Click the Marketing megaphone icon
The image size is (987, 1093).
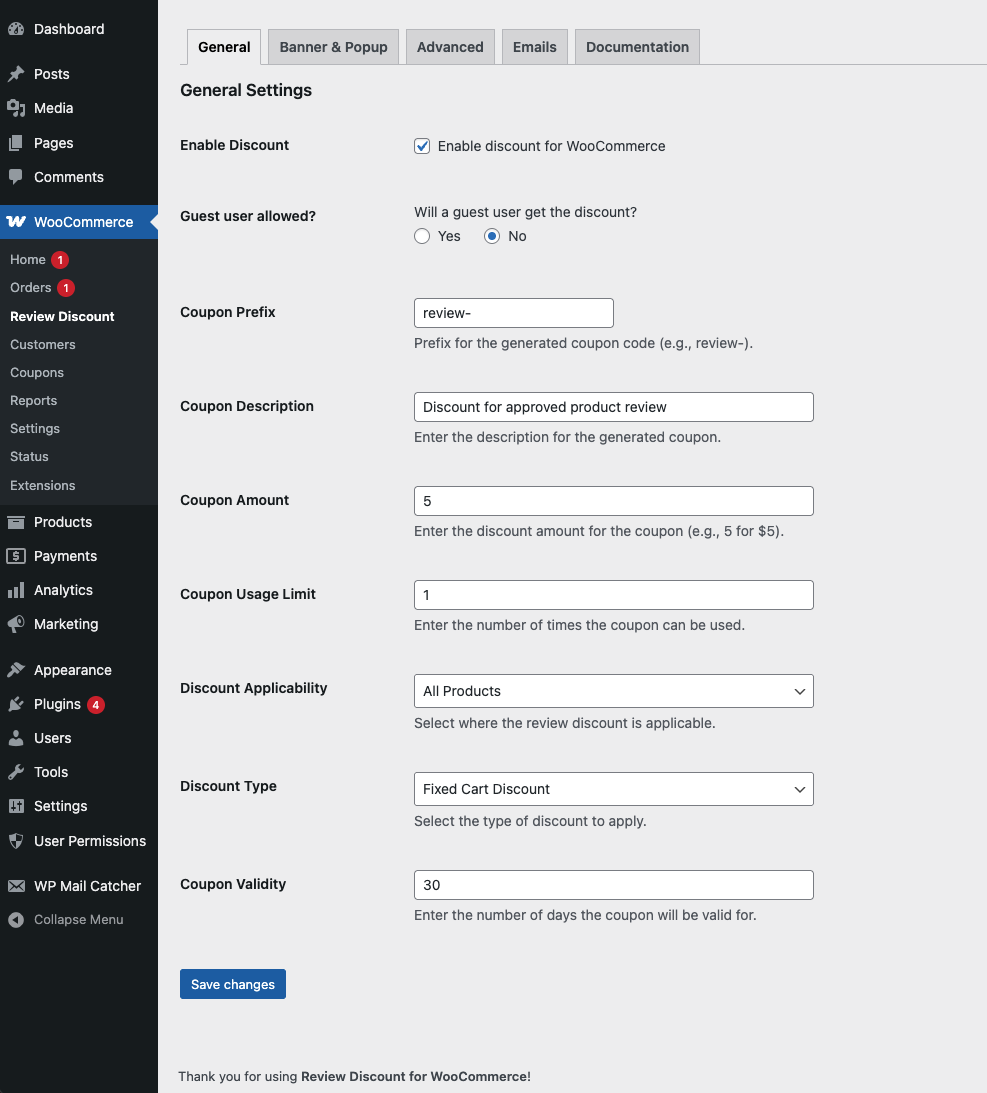pyautogui.click(x=16, y=624)
